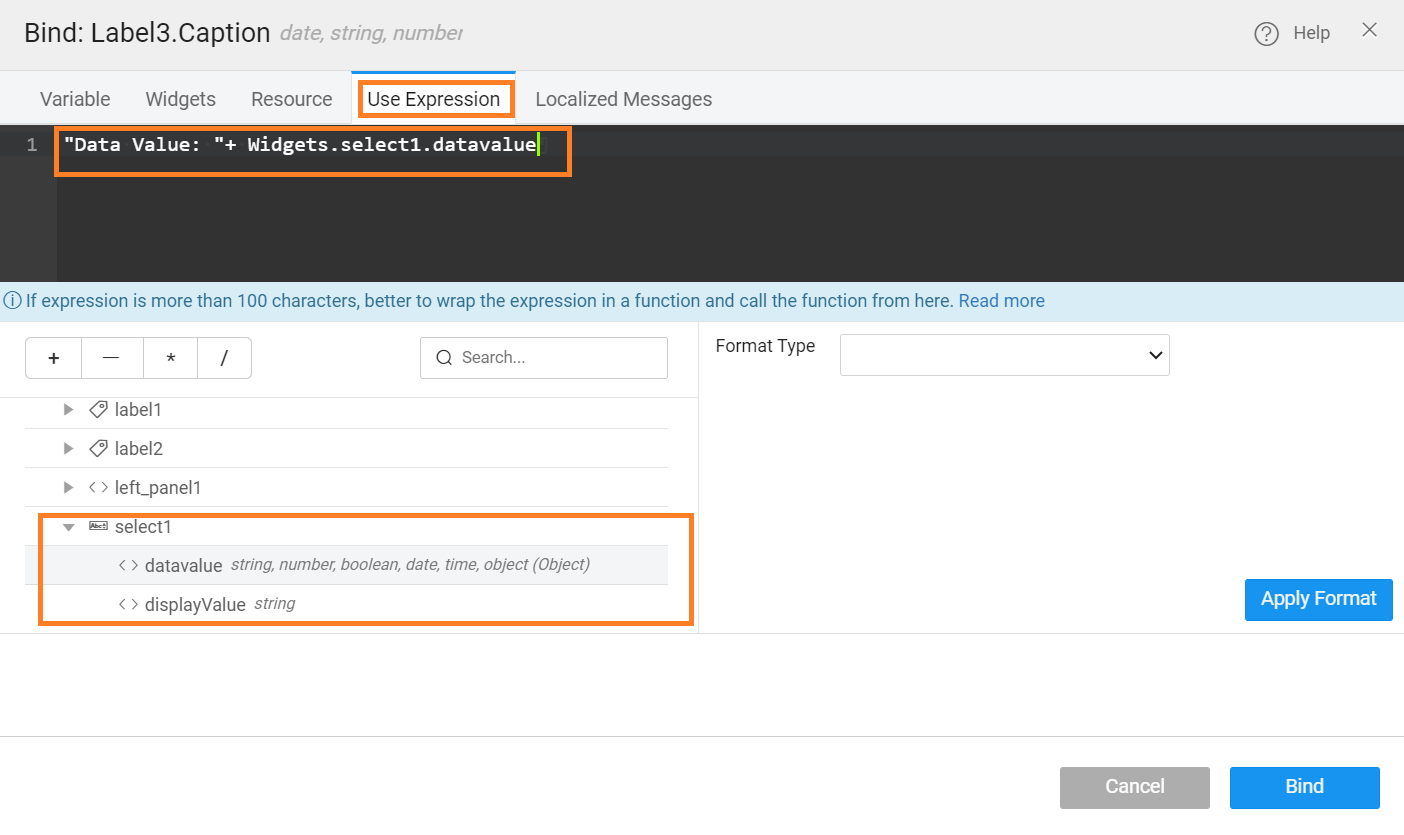Expand the left_panel1 tree node
The width and height of the screenshot is (1404, 835).
(68, 487)
